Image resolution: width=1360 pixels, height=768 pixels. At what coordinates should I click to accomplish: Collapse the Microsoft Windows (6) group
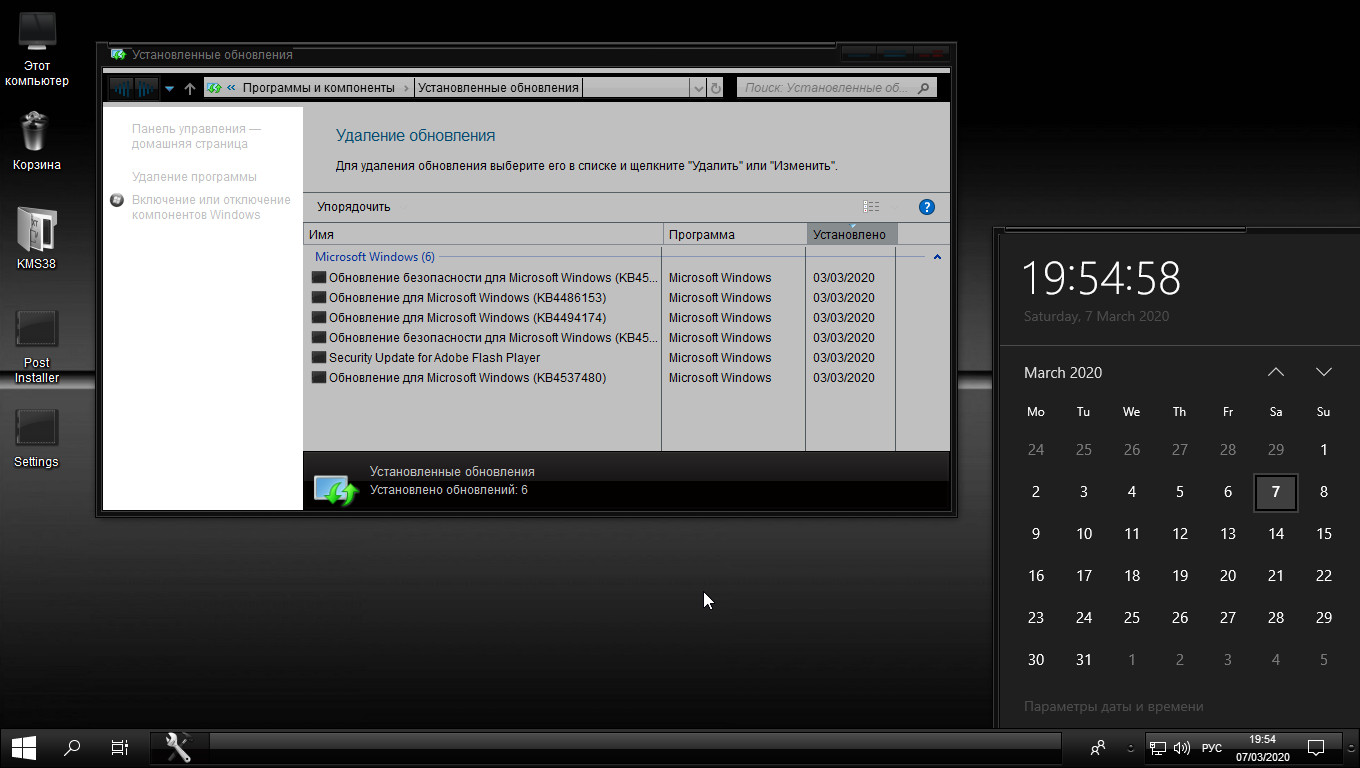click(937, 257)
